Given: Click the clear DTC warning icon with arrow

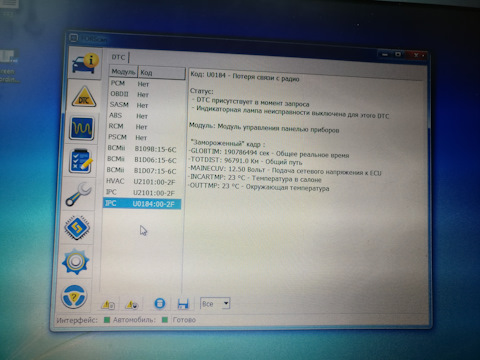Looking at the screenshot, I should (x=132, y=304).
